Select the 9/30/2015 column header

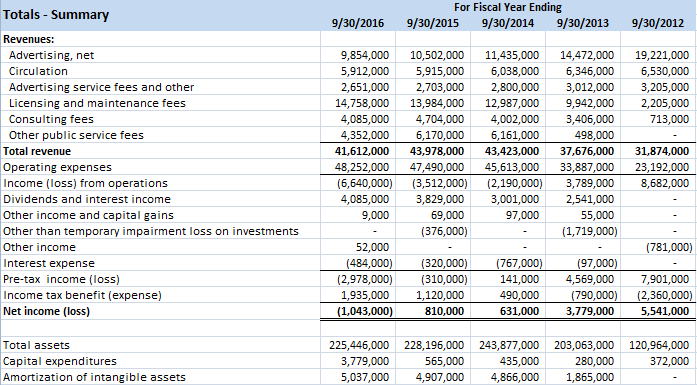click(x=433, y=23)
